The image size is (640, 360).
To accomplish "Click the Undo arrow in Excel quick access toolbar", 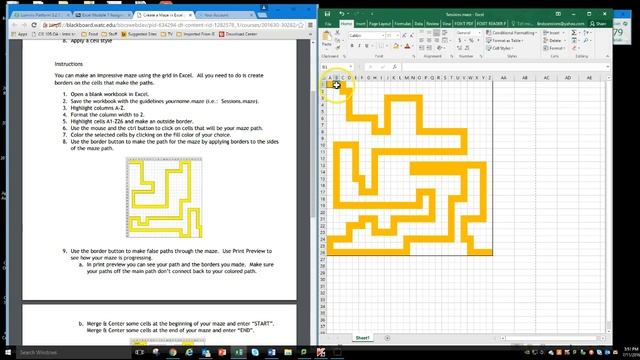I will [342, 14].
